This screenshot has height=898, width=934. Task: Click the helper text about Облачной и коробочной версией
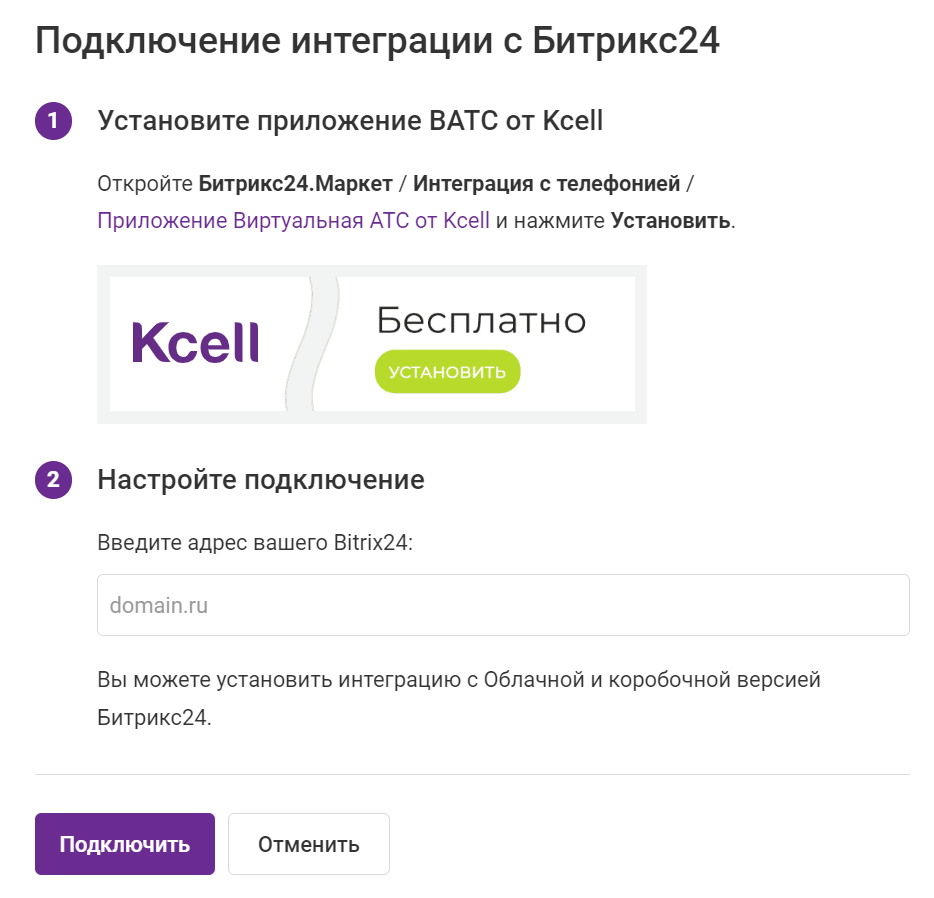(459, 680)
